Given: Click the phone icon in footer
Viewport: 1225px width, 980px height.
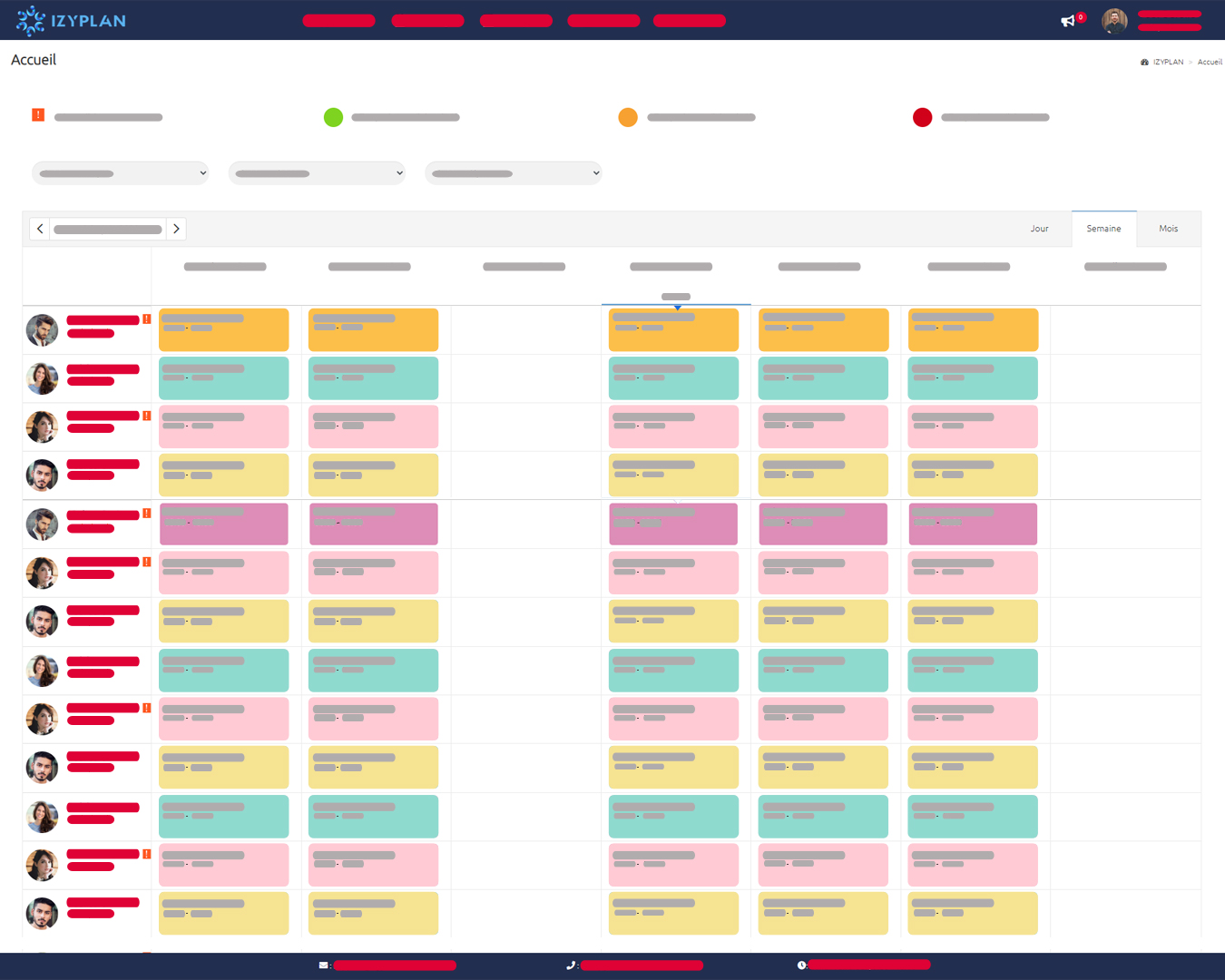Looking at the screenshot, I should (x=570, y=965).
